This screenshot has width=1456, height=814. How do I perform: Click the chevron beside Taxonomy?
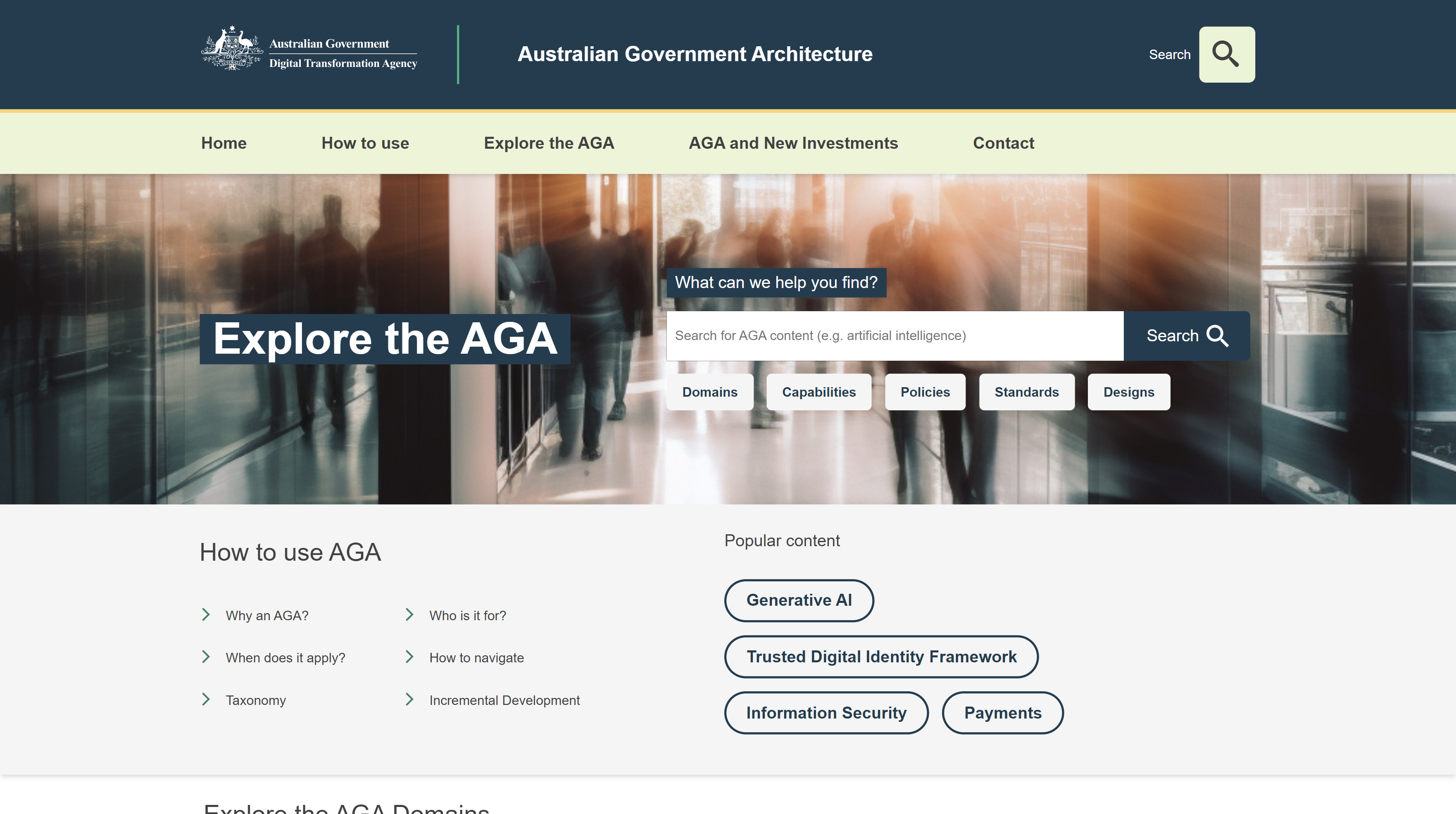(206, 699)
